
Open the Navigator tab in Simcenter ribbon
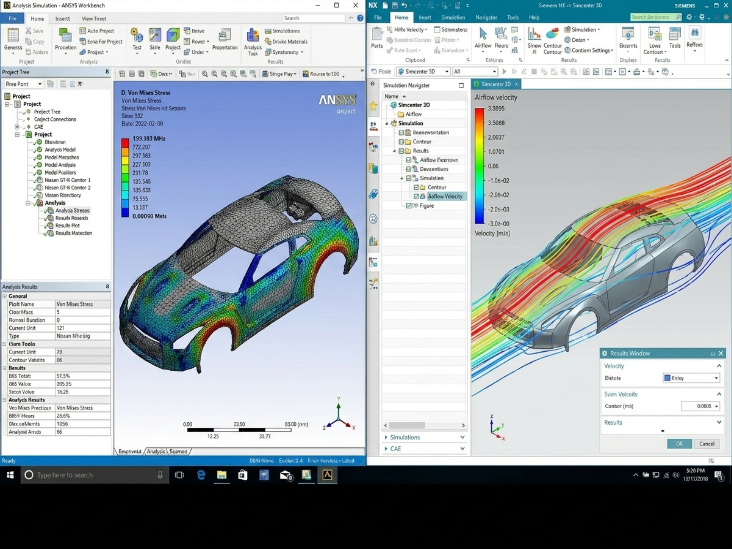tap(486, 17)
